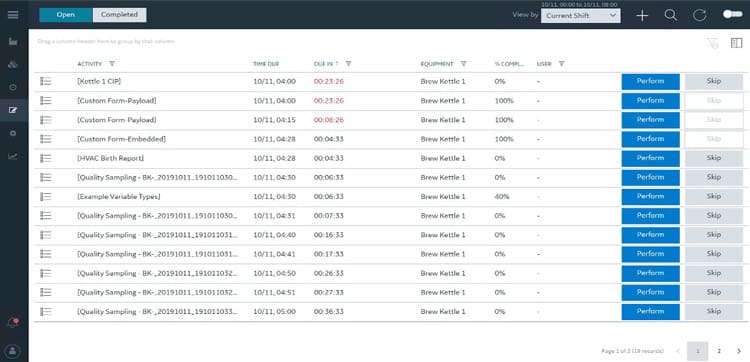Screen dimensions: 750x362
Task: Open the clock sidebar icon
Action: [x=13, y=88]
